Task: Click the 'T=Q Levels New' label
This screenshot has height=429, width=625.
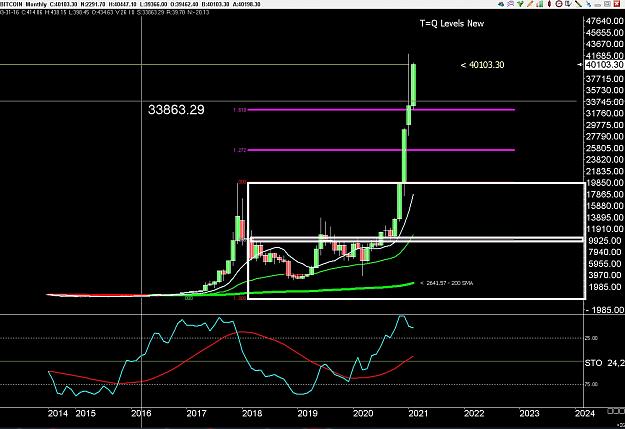Action: point(452,24)
